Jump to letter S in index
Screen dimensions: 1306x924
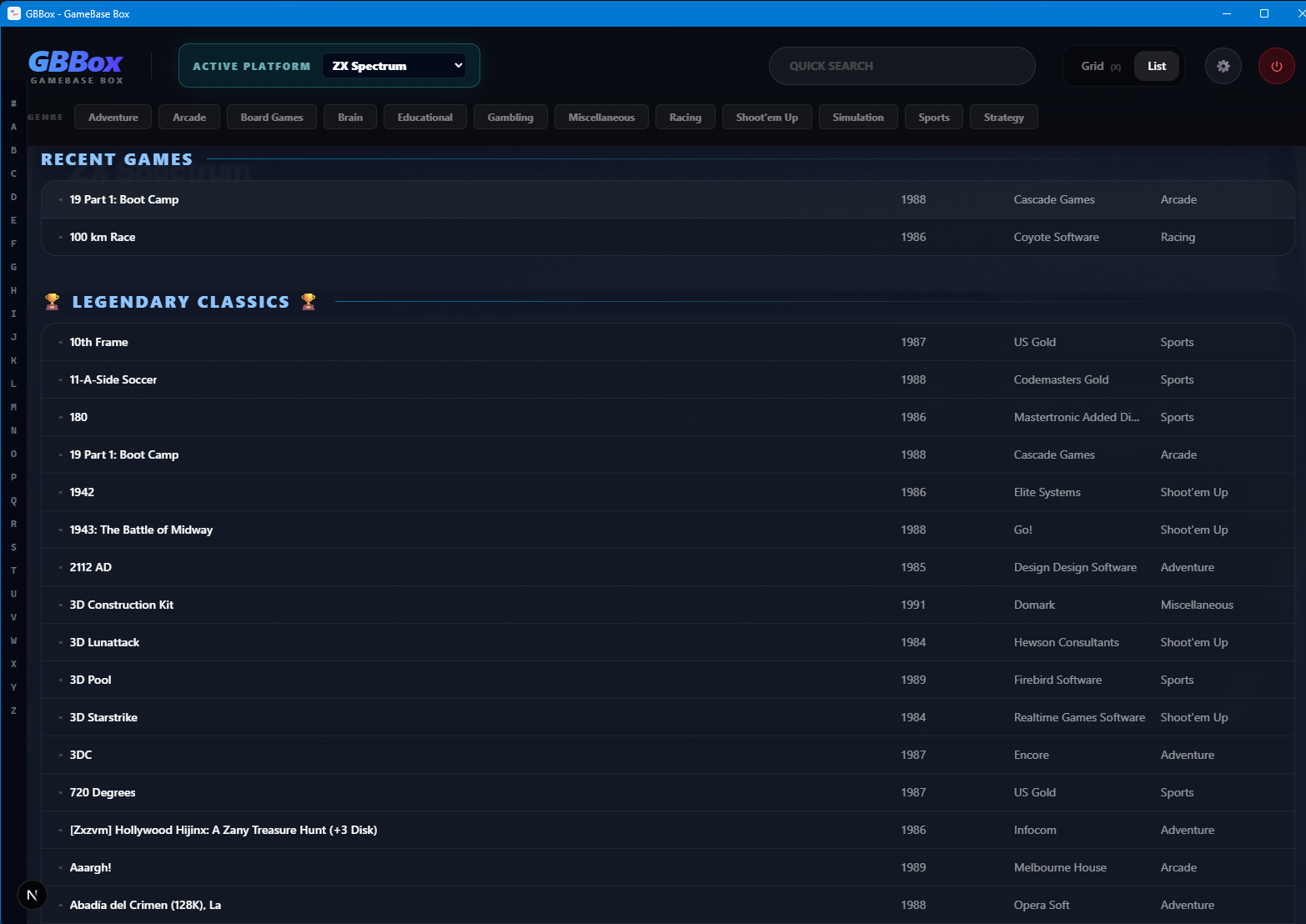[x=13, y=547]
